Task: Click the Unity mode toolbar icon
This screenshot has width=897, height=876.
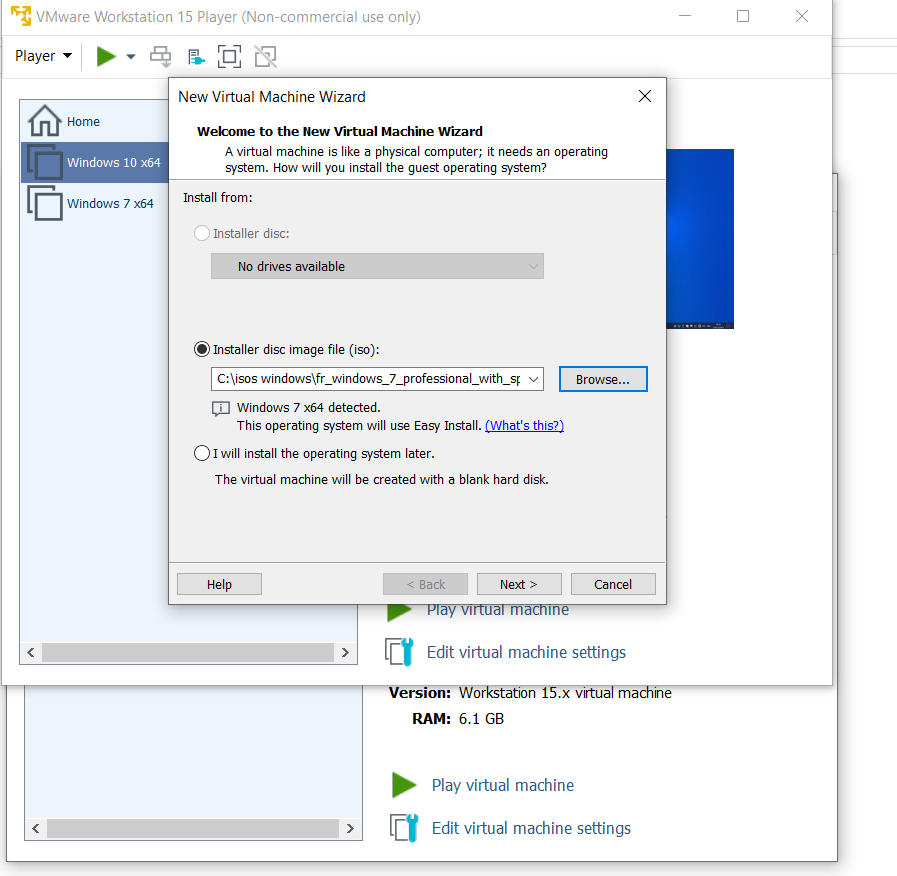Action: (x=265, y=57)
